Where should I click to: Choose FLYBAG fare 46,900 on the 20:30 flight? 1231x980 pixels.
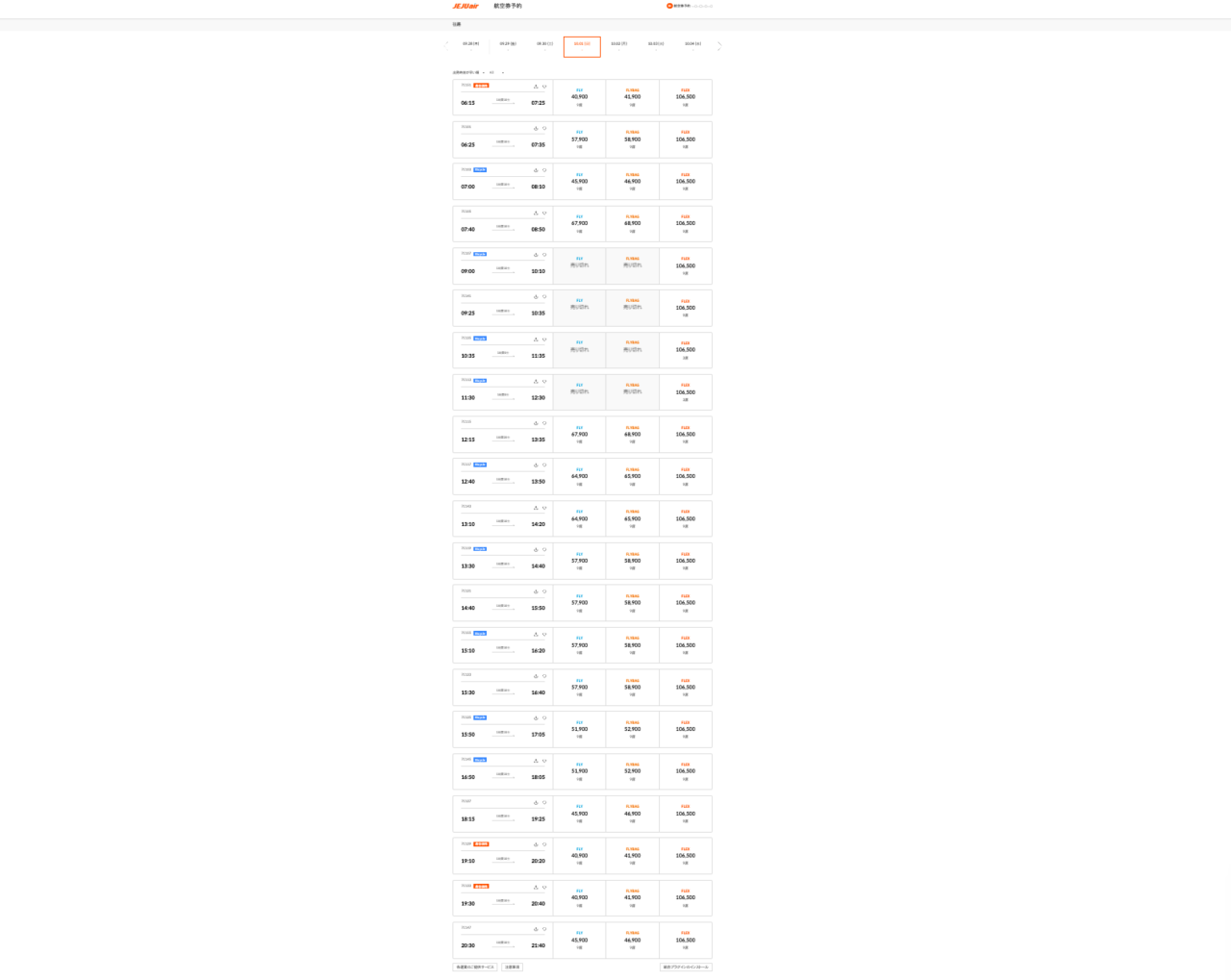[x=632, y=941]
